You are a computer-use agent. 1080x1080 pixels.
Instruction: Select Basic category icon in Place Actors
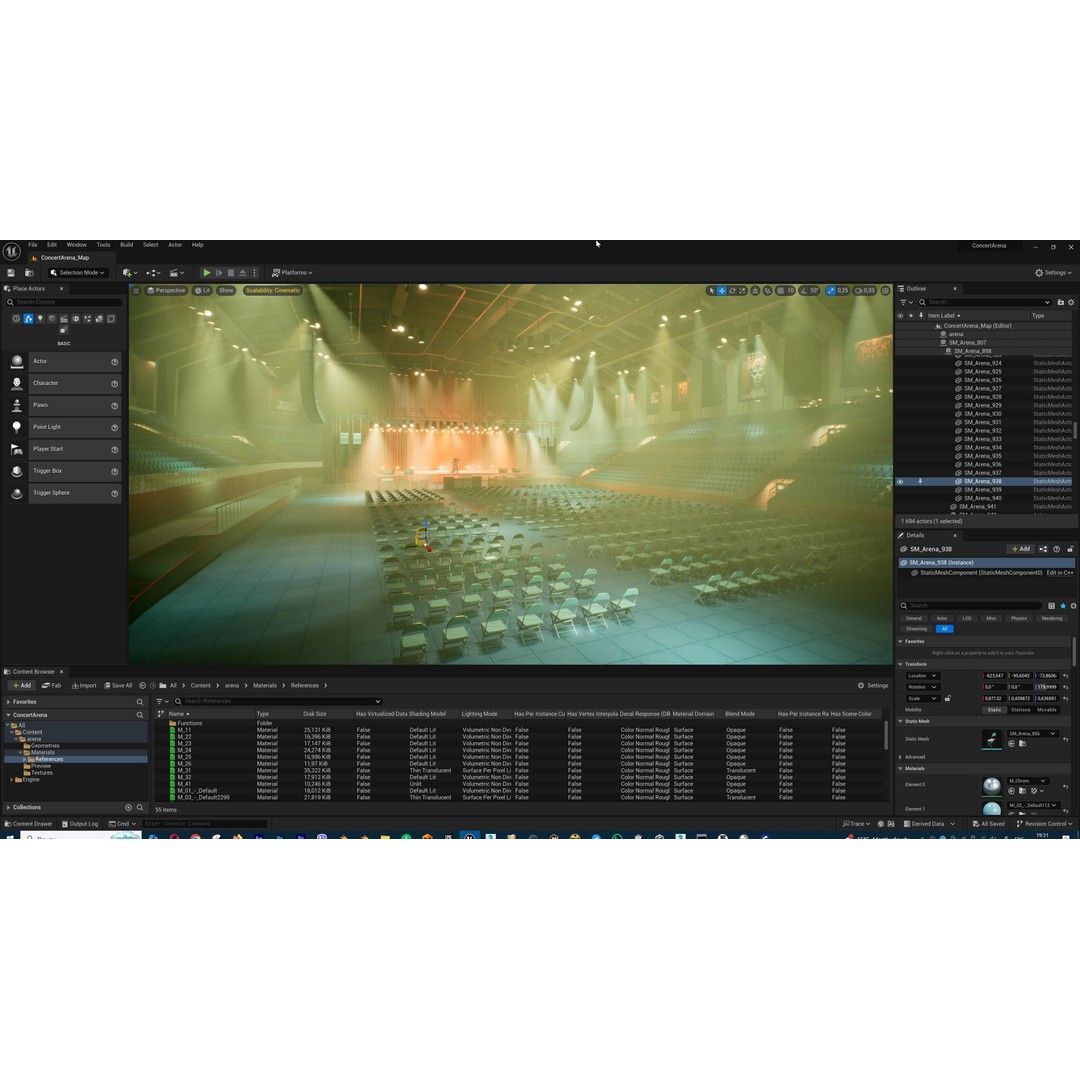coord(28,319)
